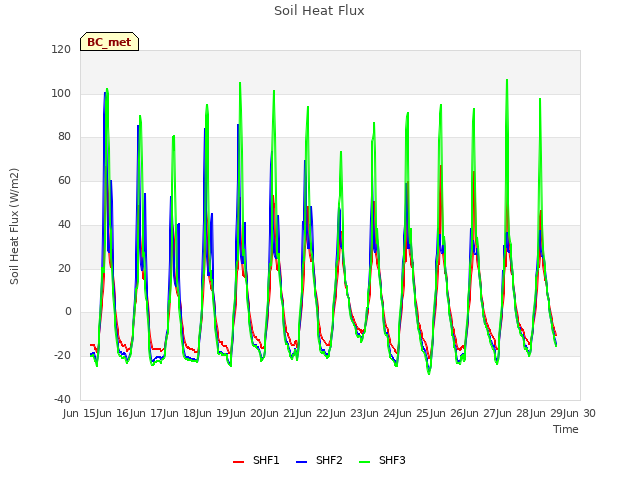The image size is (640, 480).
Task: Click the 20 y-axis tick label
Action: coord(64,269)
